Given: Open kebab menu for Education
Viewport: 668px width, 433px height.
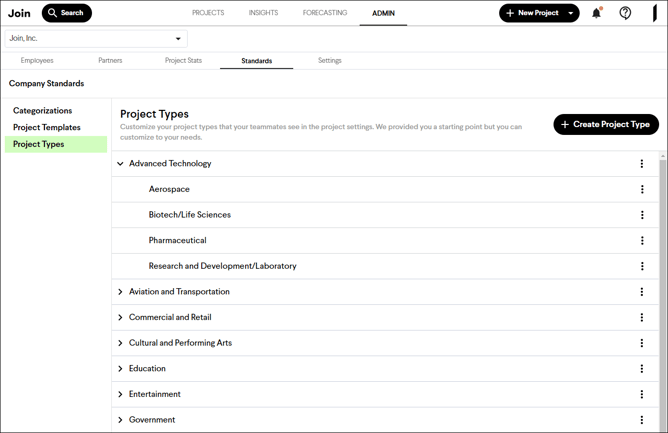Looking at the screenshot, I should pyautogui.click(x=642, y=369).
